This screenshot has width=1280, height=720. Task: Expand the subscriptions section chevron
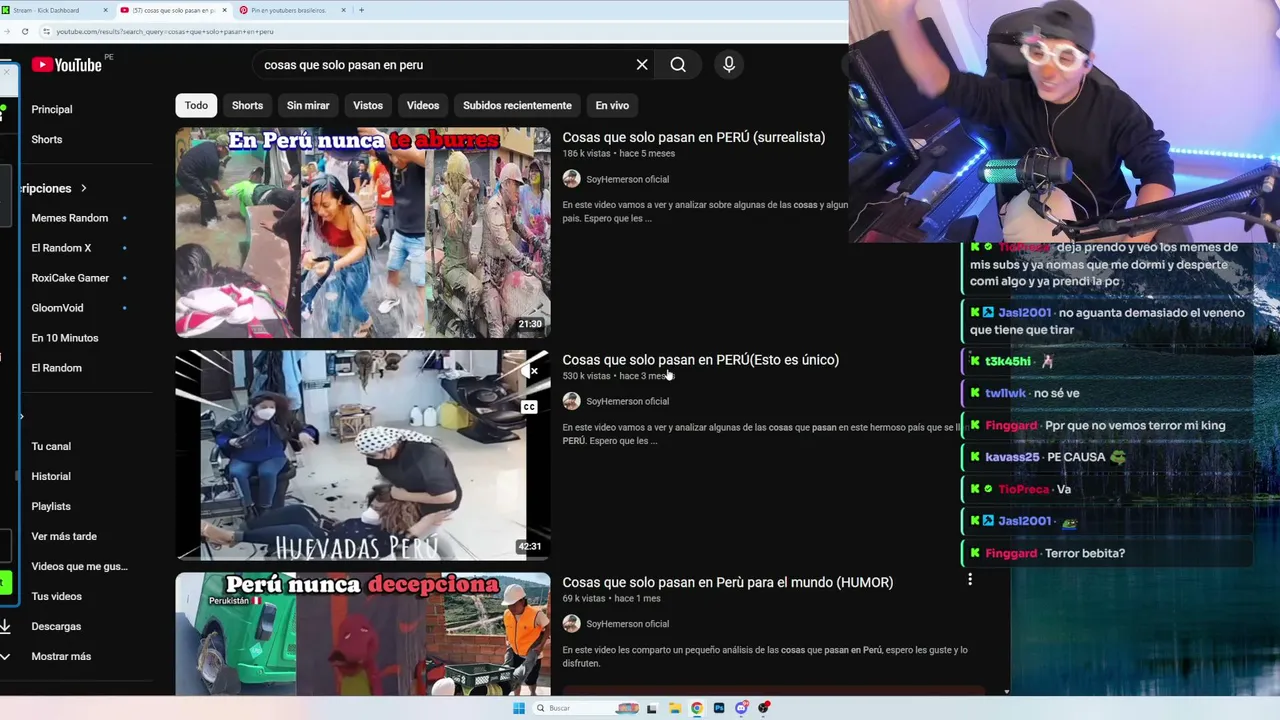[84, 188]
